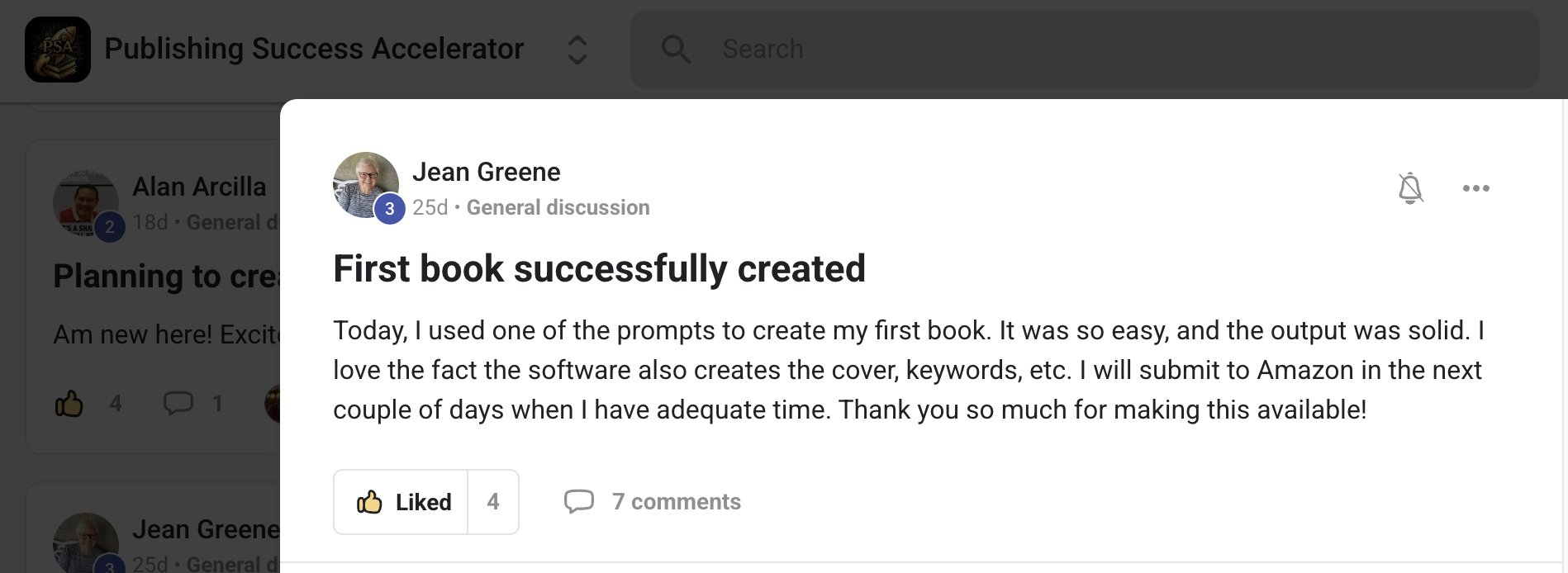This screenshot has height=573, width=1568.
Task: Open Jean Greene's name link in post
Action: 486,172
